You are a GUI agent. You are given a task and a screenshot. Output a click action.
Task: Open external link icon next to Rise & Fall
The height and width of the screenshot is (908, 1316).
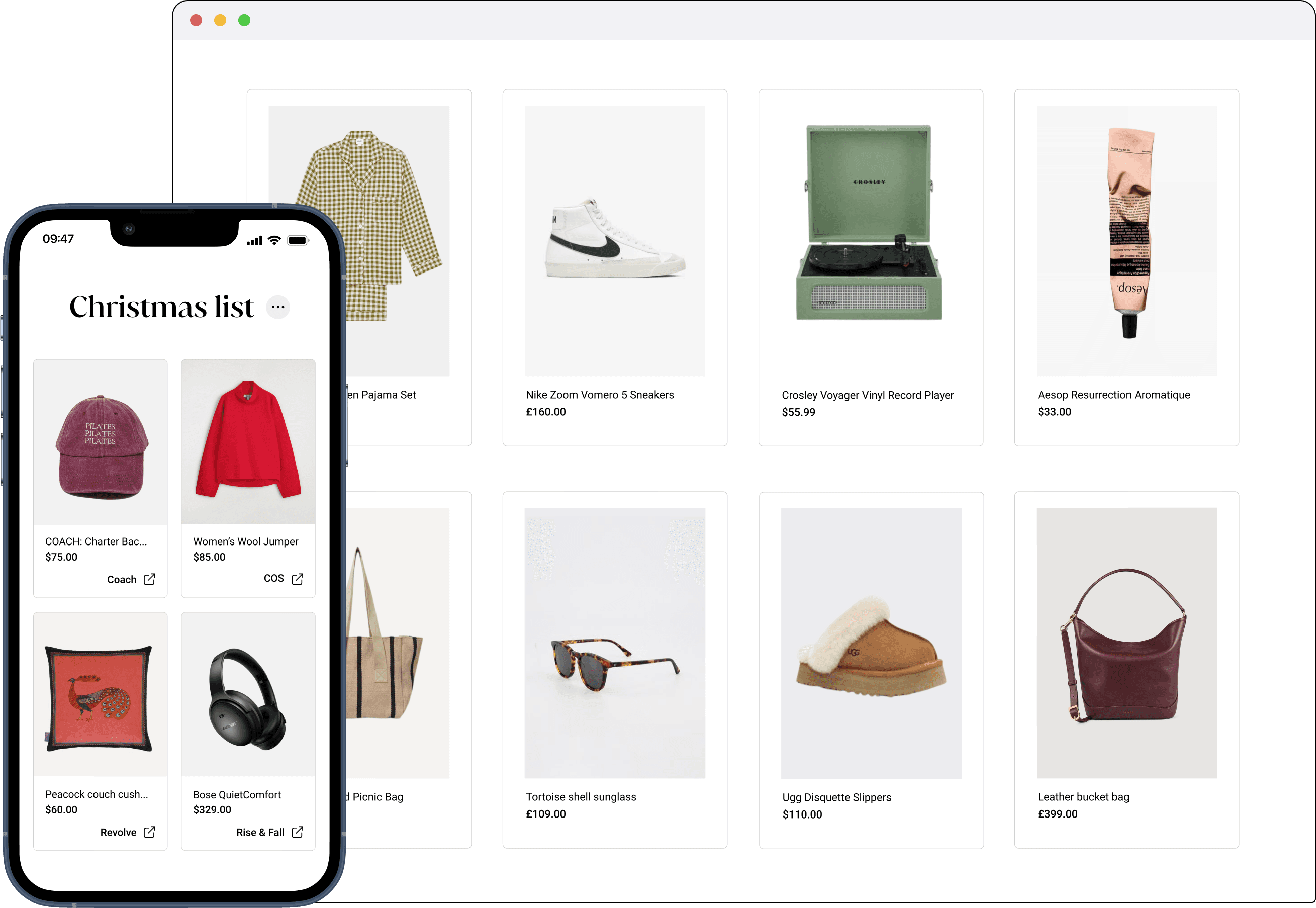tap(298, 833)
